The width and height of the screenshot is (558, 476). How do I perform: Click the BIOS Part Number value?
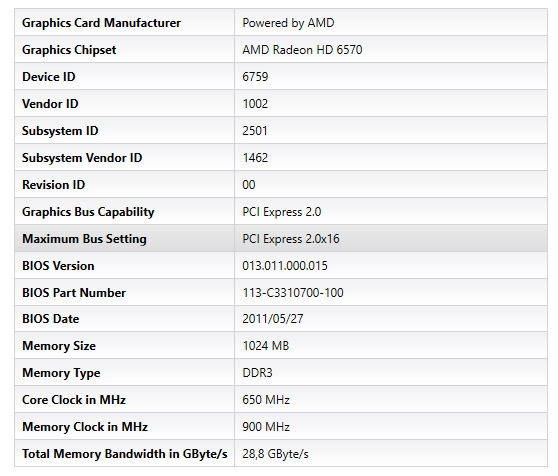coord(293,293)
